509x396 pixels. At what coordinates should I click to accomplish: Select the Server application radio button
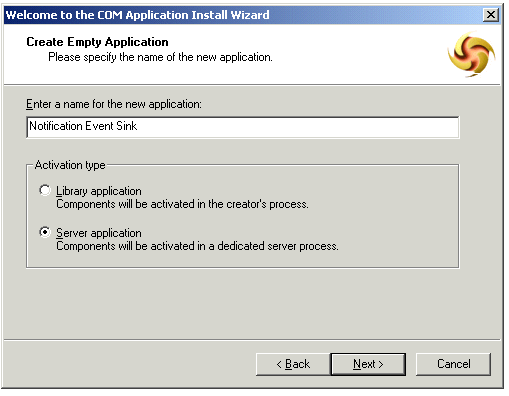[45, 232]
